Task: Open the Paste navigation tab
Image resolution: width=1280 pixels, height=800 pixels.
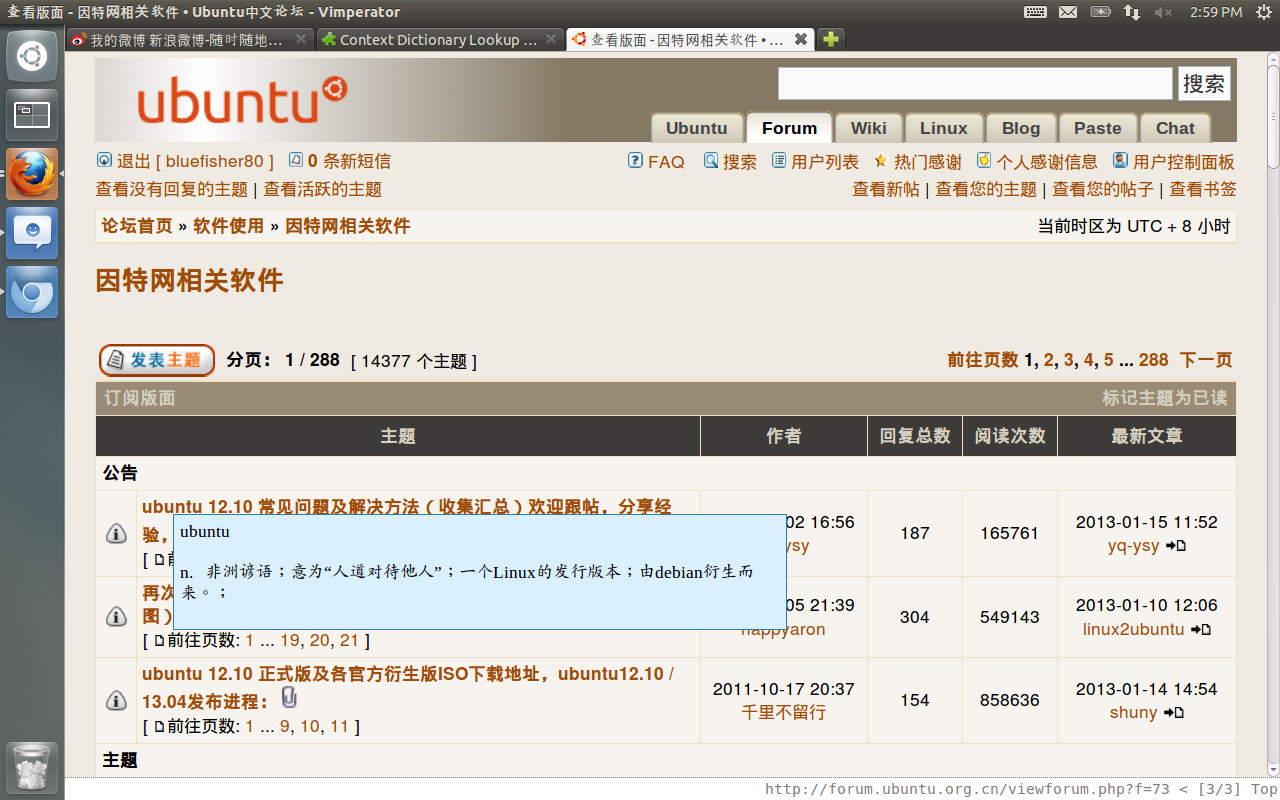Action: click(x=1098, y=128)
